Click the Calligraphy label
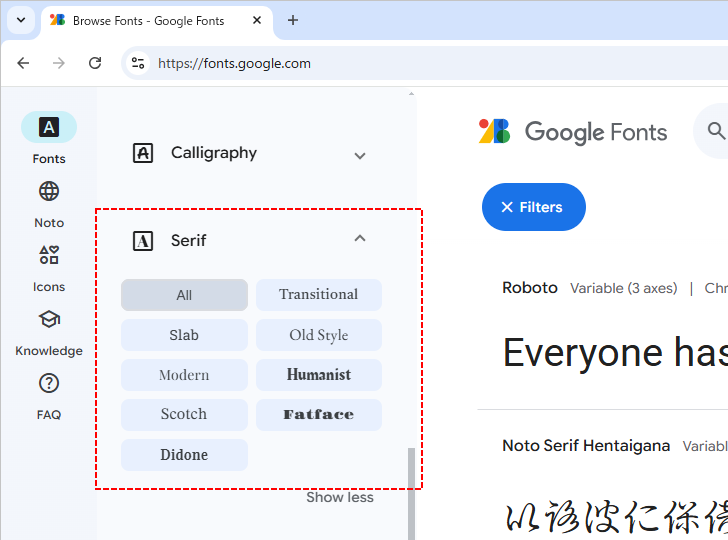The height and width of the screenshot is (540, 728). pos(214,153)
